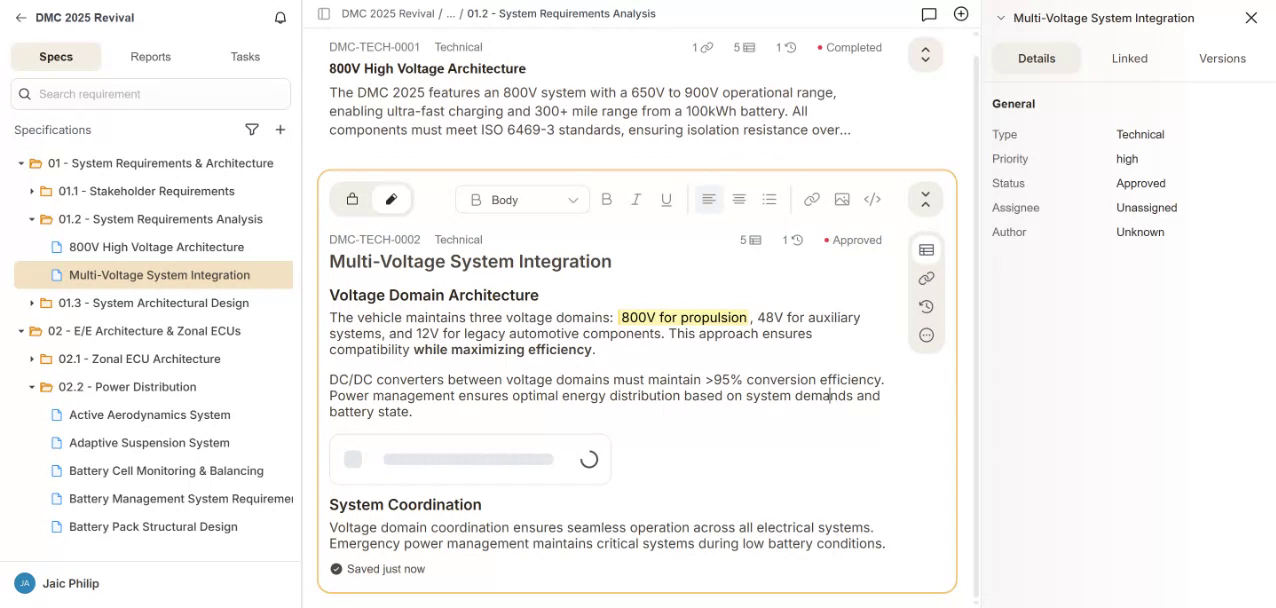Click the notification bell icon
The width and height of the screenshot is (1276, 608).
click(280, 18)
